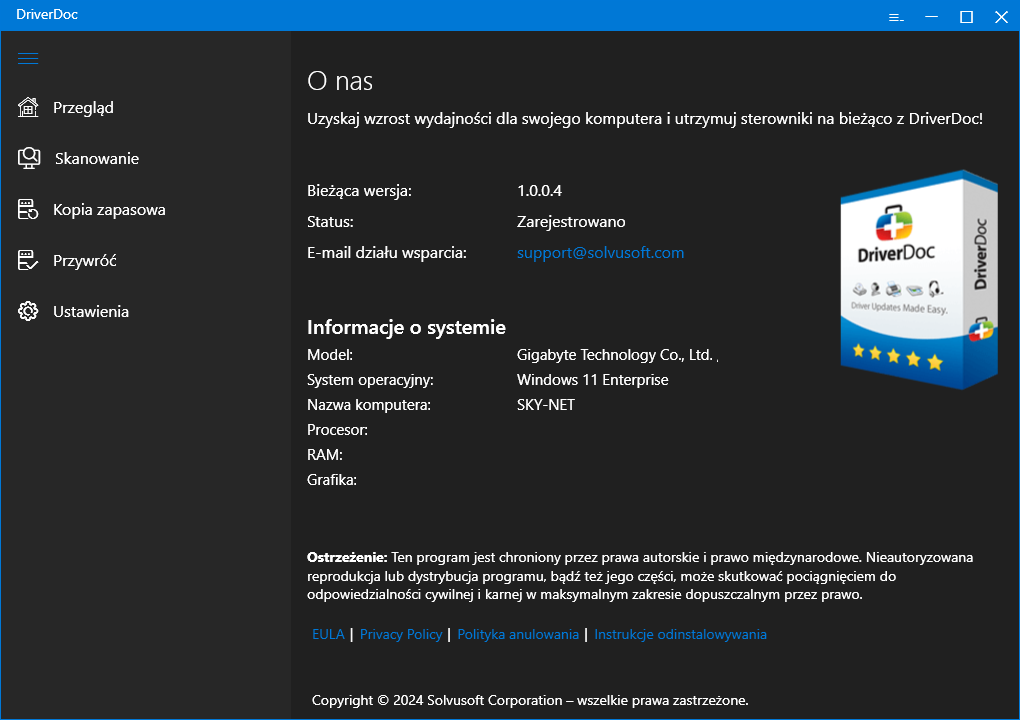Click the Kopia zapasowa backup icon

coord(28,209)
